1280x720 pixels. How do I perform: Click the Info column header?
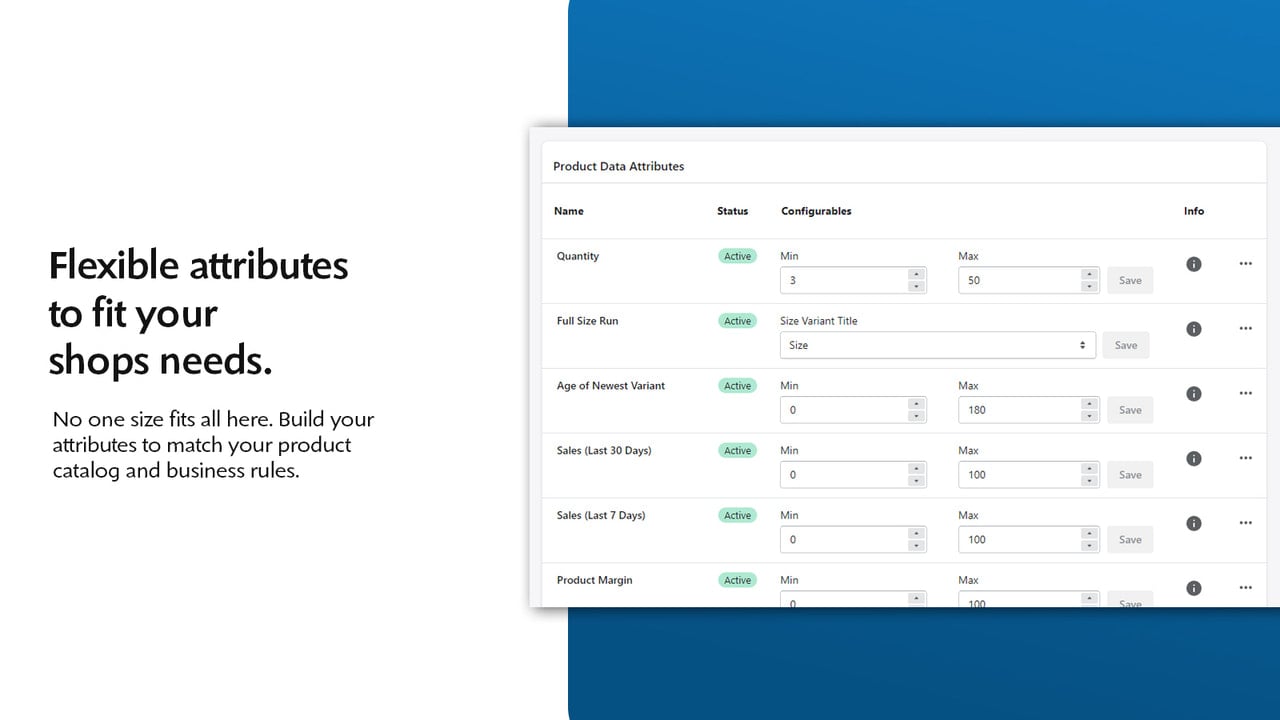[x=1194, y=211]
